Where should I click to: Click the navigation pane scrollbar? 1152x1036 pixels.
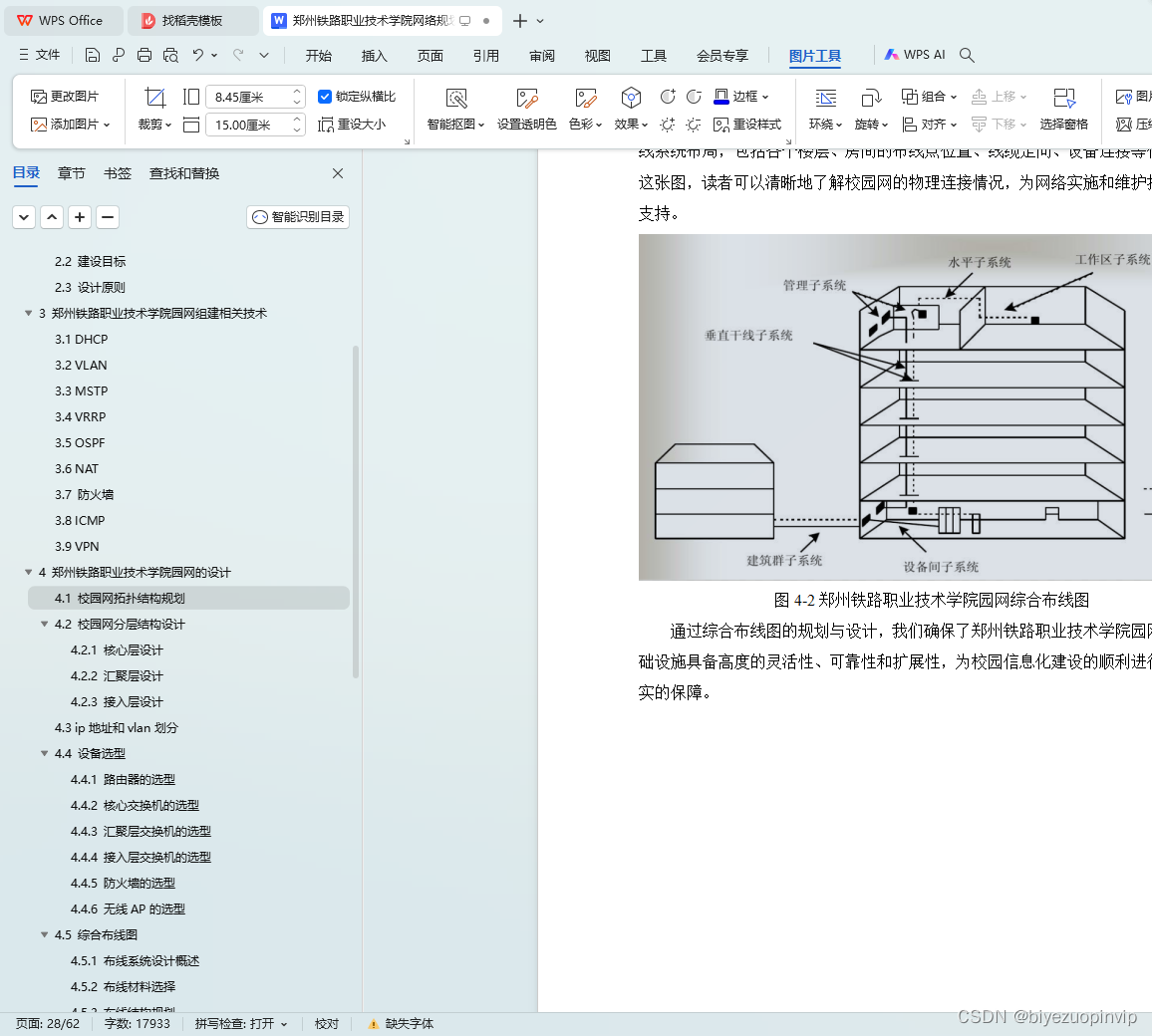356,512
